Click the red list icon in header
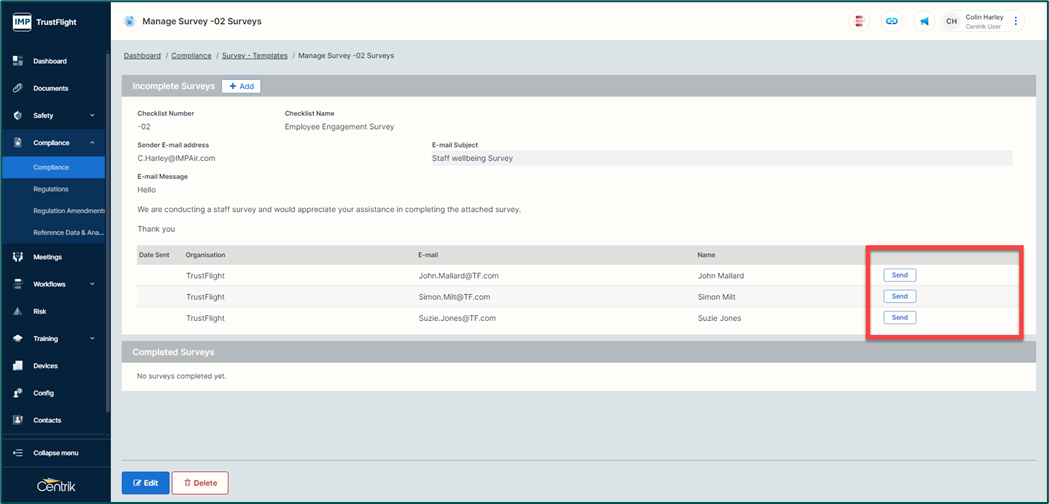Viewport: 1049px width, 504px height. pyautogui.click(x=858, y=21)
